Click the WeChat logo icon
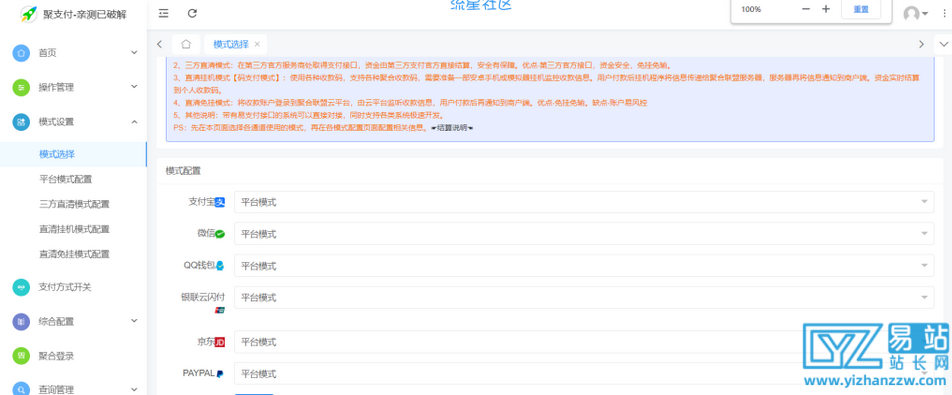The width and height of the screenshot is (952, 395). coord(220,234)
